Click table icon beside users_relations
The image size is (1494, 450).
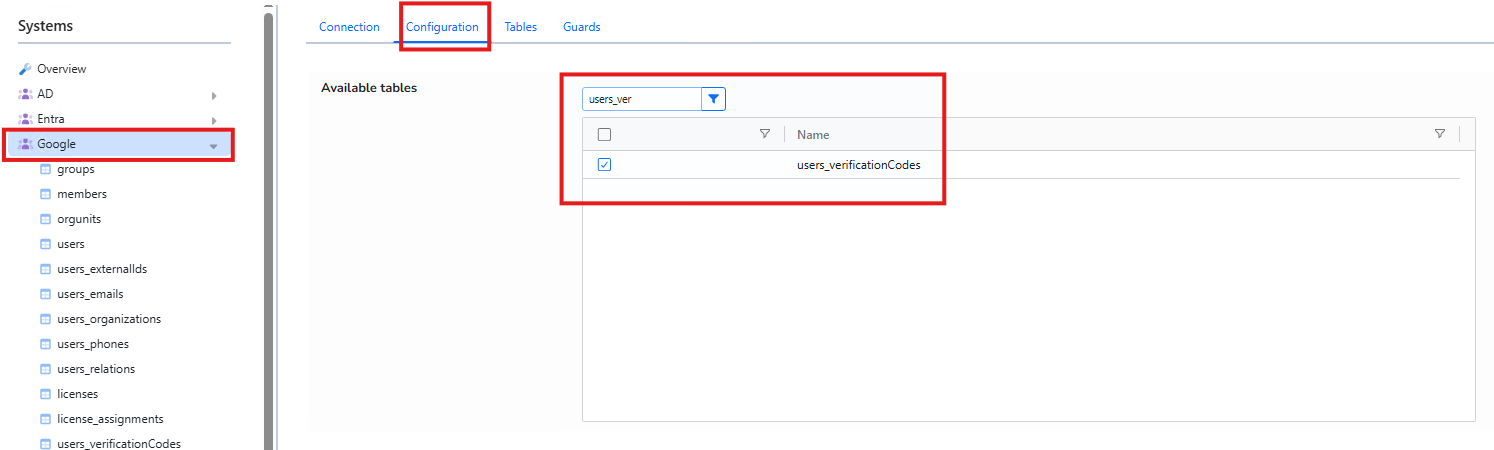(46, 369)
